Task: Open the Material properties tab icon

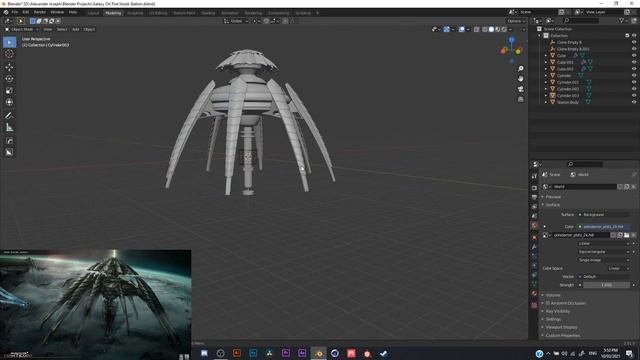Action: 534,294
